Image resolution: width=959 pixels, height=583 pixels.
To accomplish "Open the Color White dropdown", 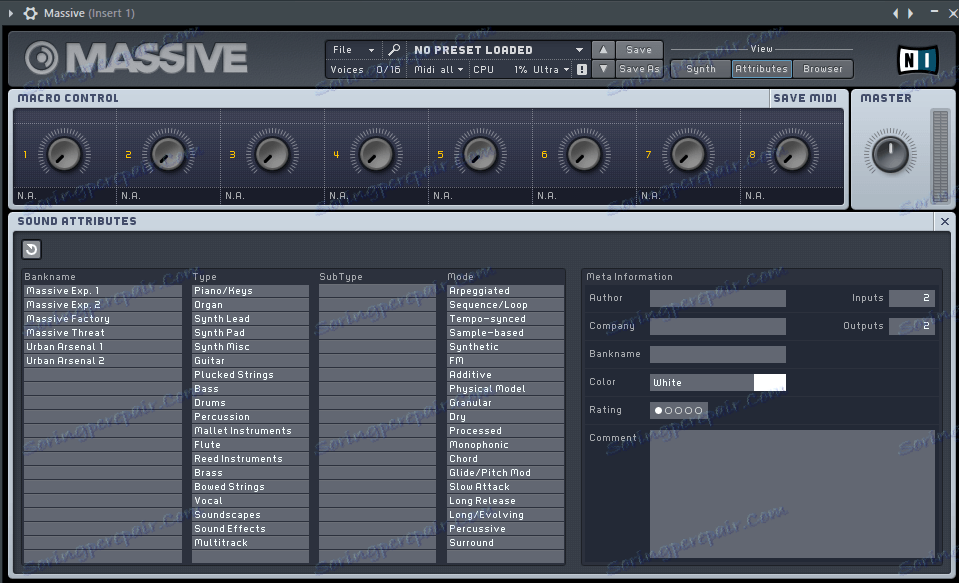I will click(x=702, y=382).
